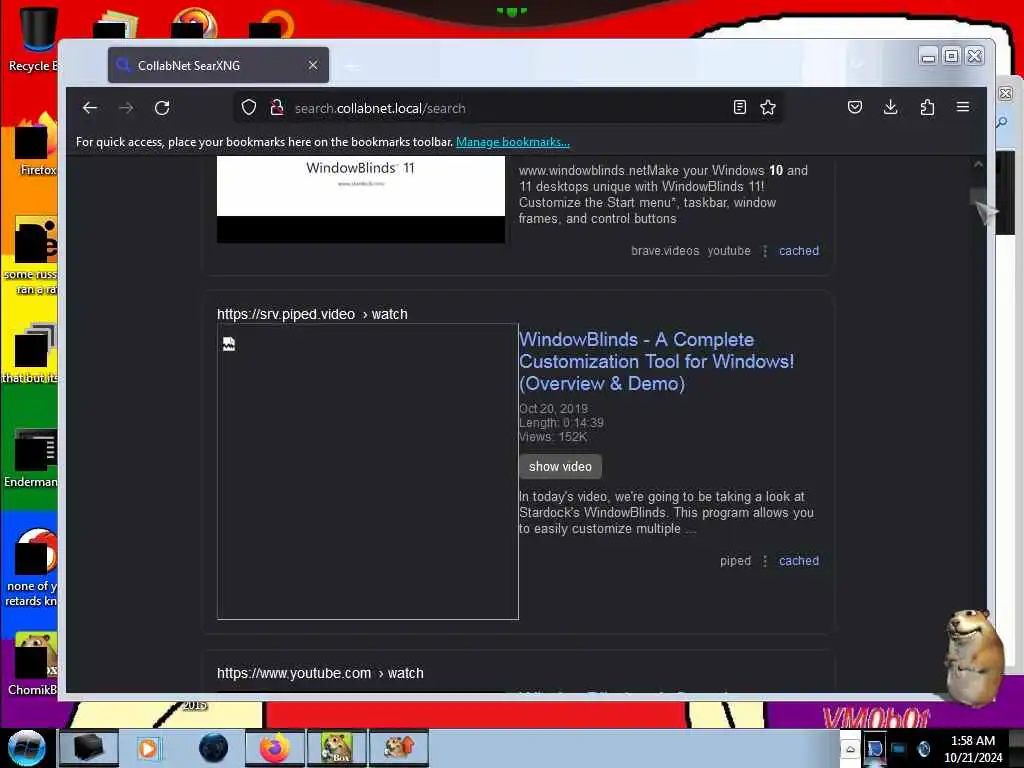Click the scrollbar up arrow

[x=978, y=165]
